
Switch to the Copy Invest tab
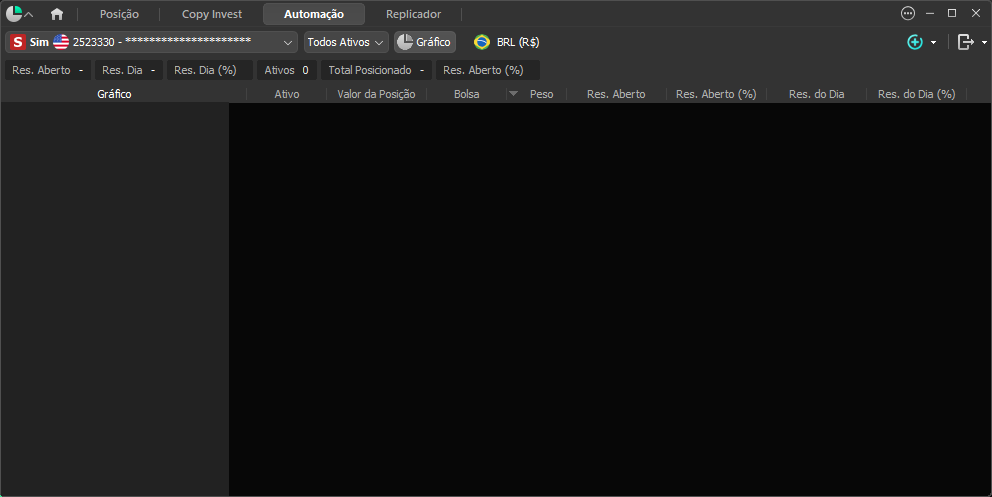(212, 14)
